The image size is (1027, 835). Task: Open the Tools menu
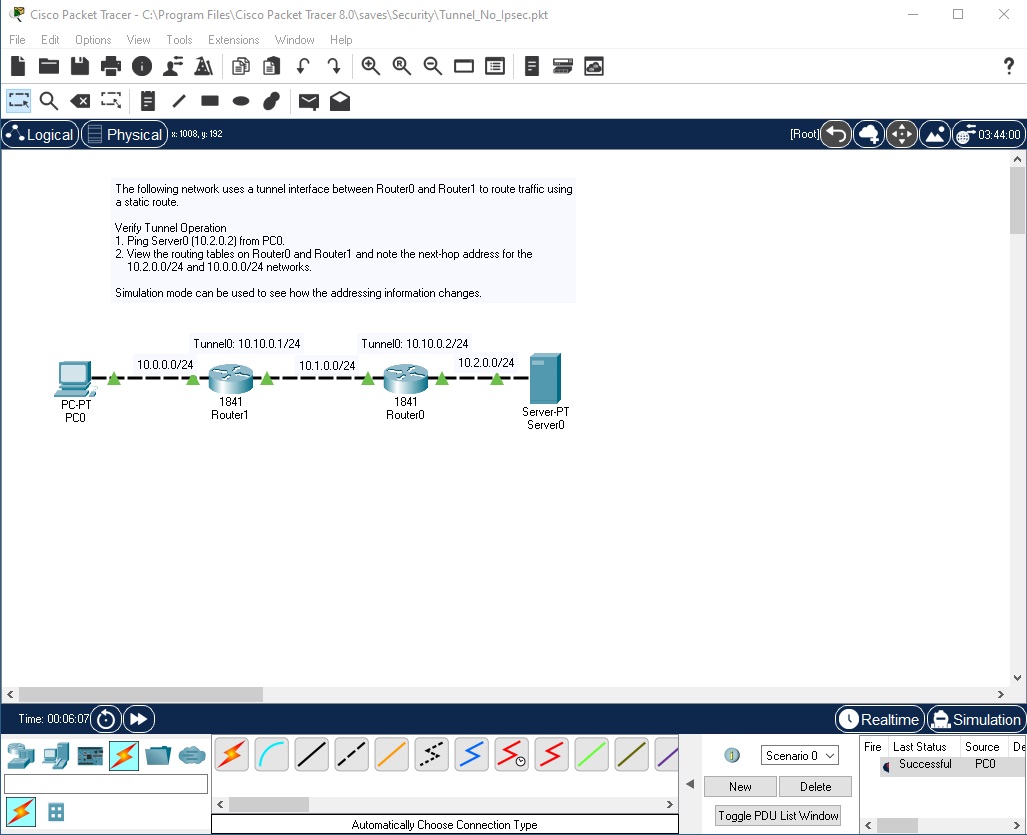pos(179,40)
